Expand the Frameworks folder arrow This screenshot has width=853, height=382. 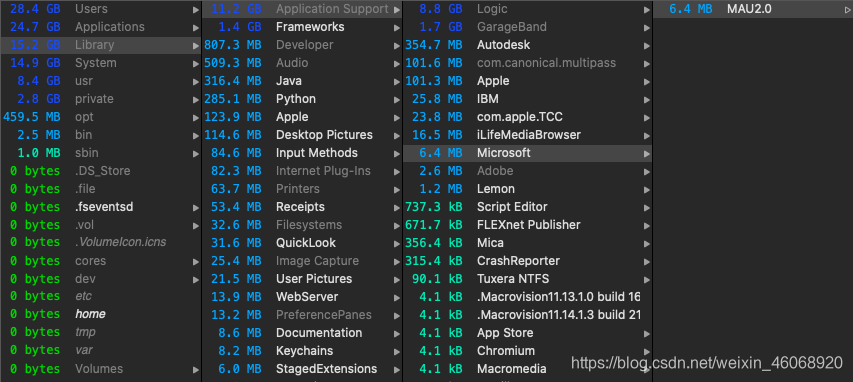pyautogui.click(x=397, y=28)
